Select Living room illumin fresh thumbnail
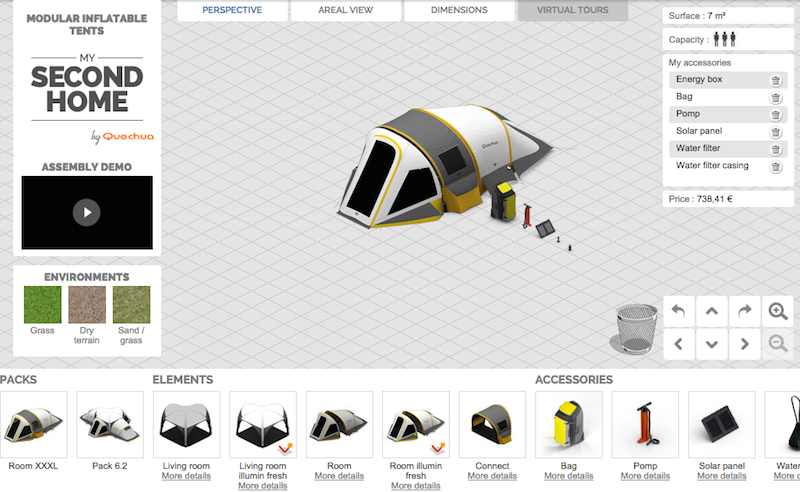This screenshot has height=492, width=800. (x=263, y=425)
